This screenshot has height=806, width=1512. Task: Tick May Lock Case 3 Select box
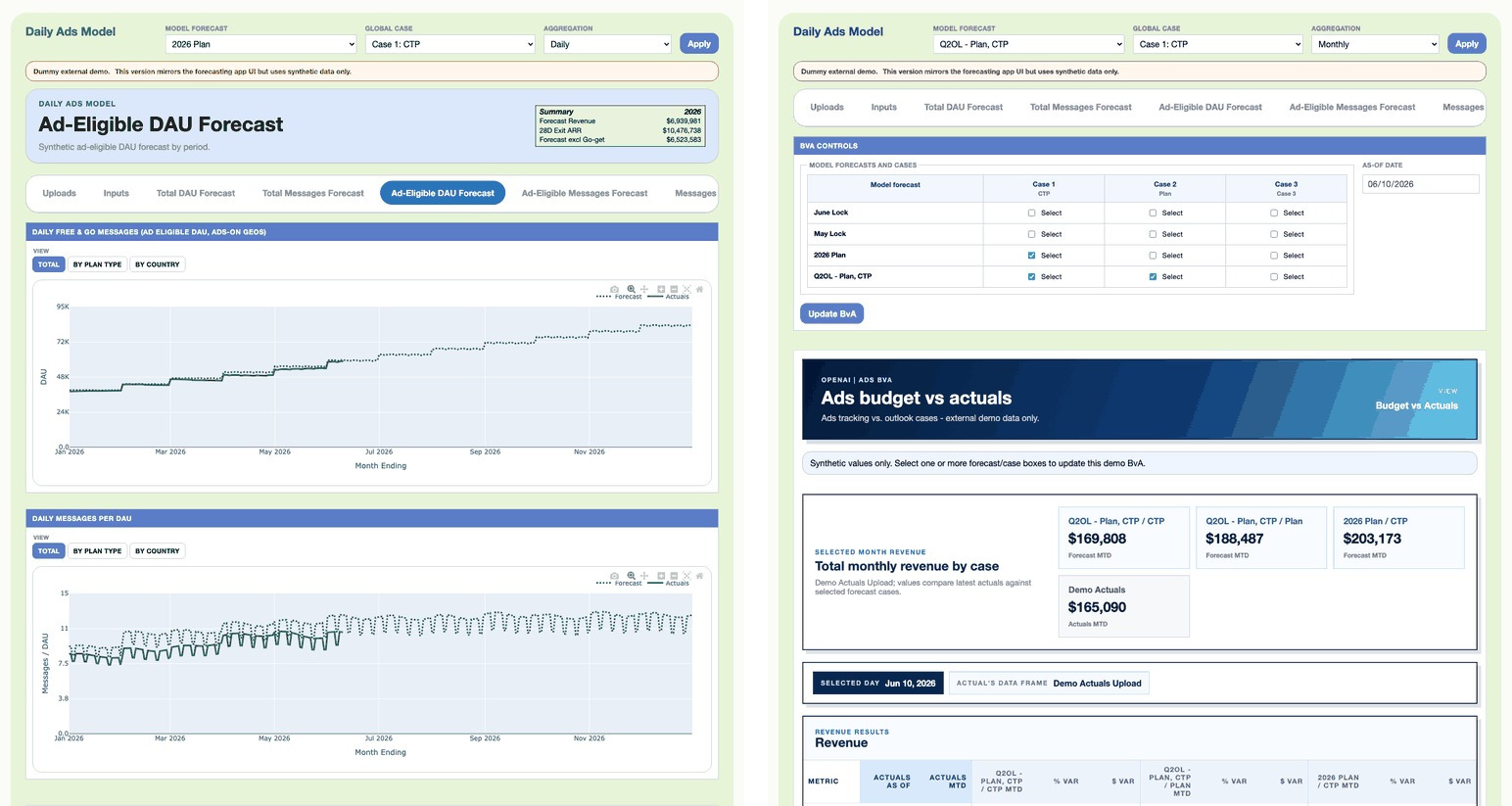coord(1273,234)
